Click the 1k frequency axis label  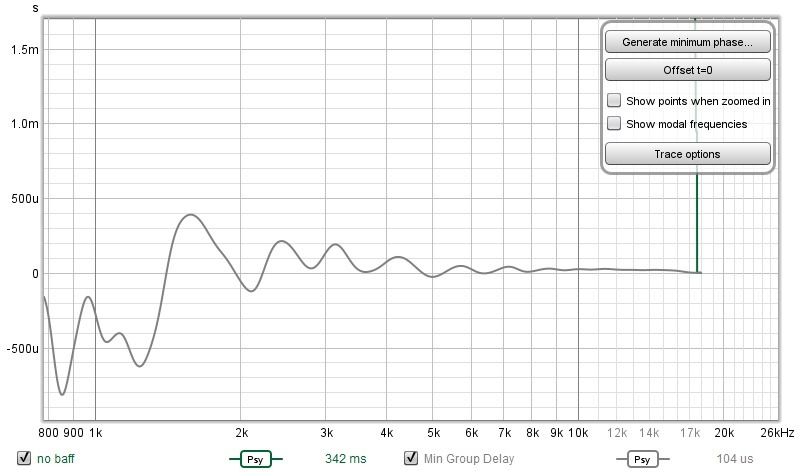95,433
